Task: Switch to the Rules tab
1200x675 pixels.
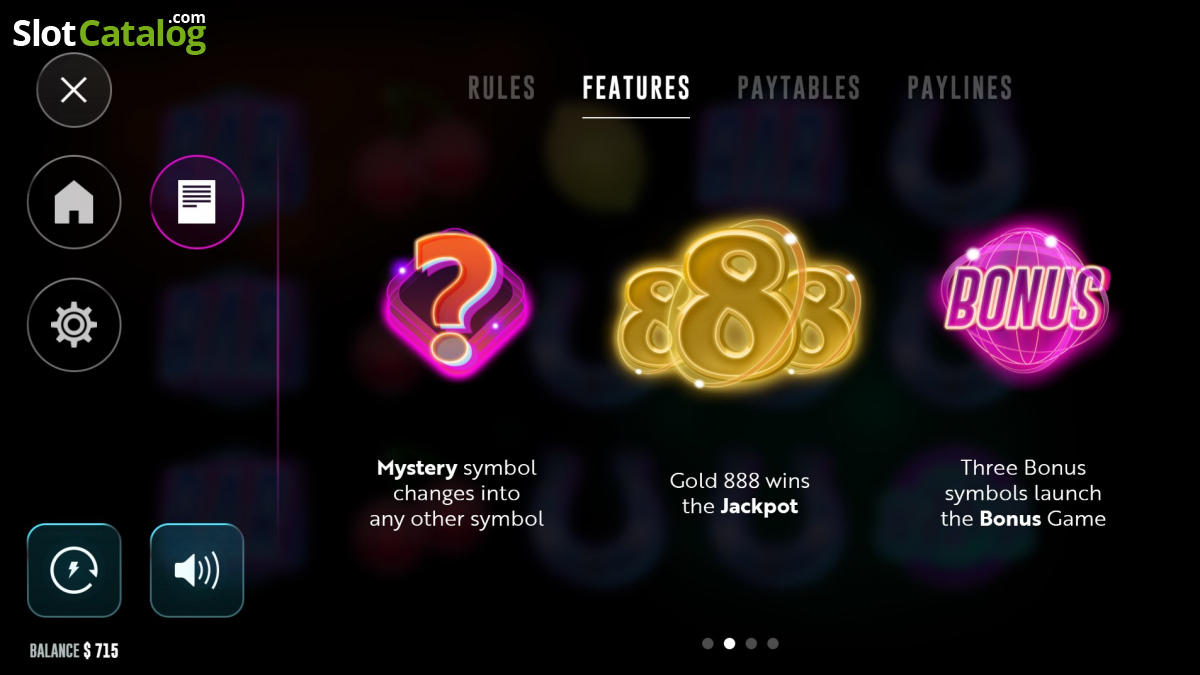Action: point(502,88)
